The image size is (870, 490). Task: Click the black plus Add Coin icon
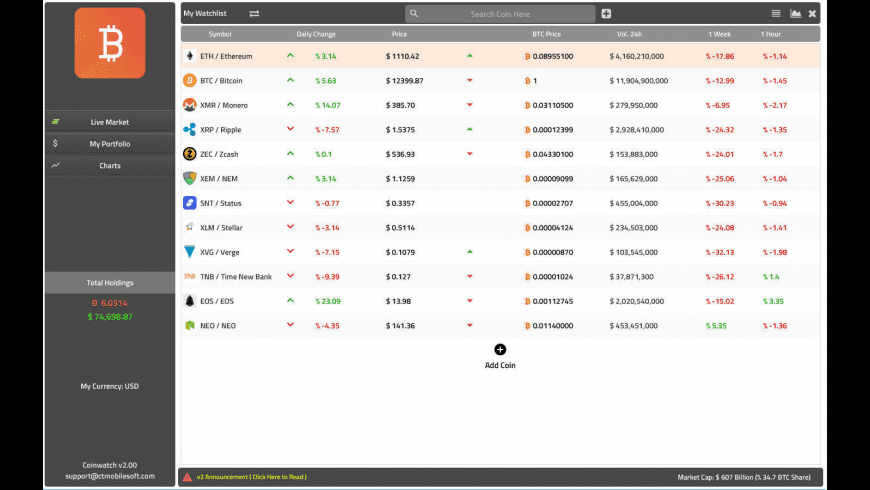coord(500,350)
